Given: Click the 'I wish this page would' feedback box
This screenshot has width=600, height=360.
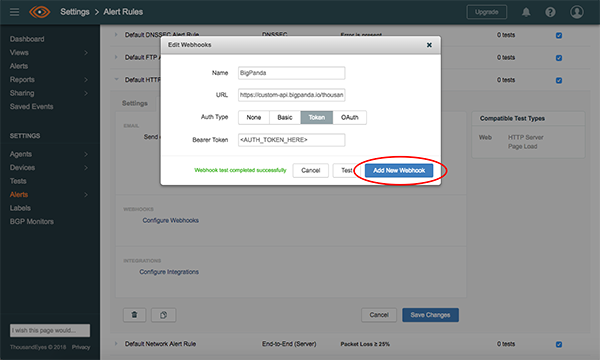Looking at the screenshot, I should pos(50,330).
